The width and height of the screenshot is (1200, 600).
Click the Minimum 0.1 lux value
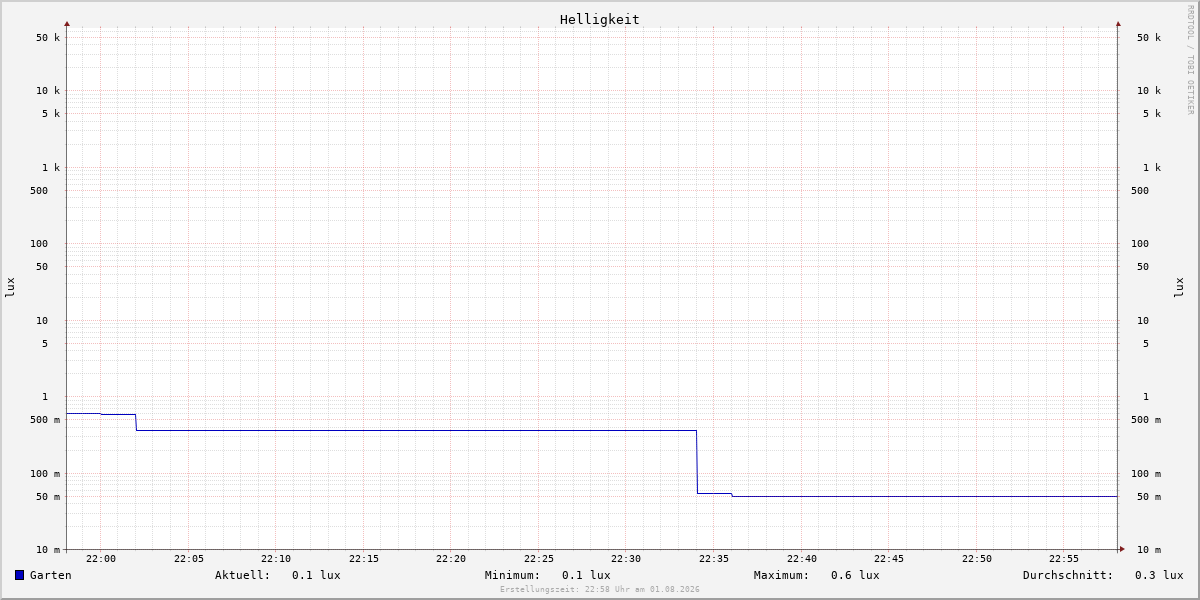pos(586,575)
